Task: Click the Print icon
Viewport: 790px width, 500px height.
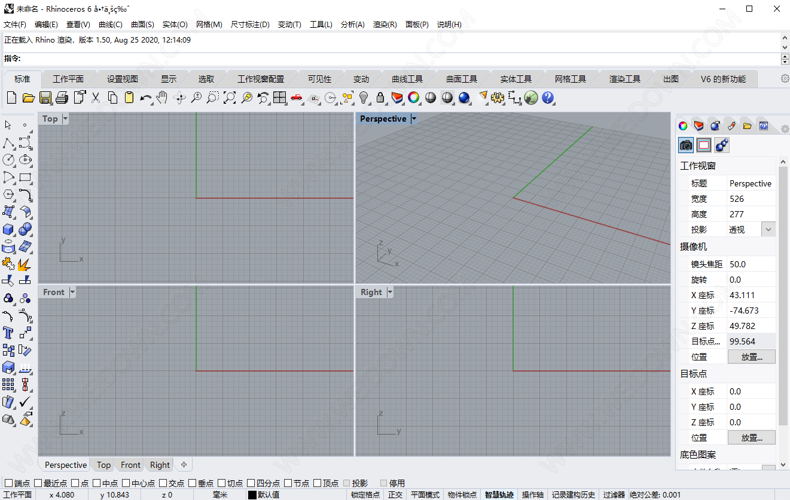Action: pos(62,98)
